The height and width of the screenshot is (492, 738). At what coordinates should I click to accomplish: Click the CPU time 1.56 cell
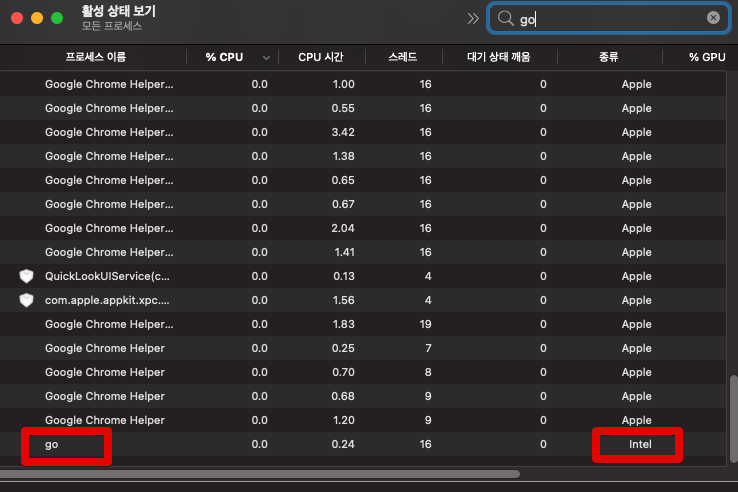pyautogui.click(x=344, y=300)
